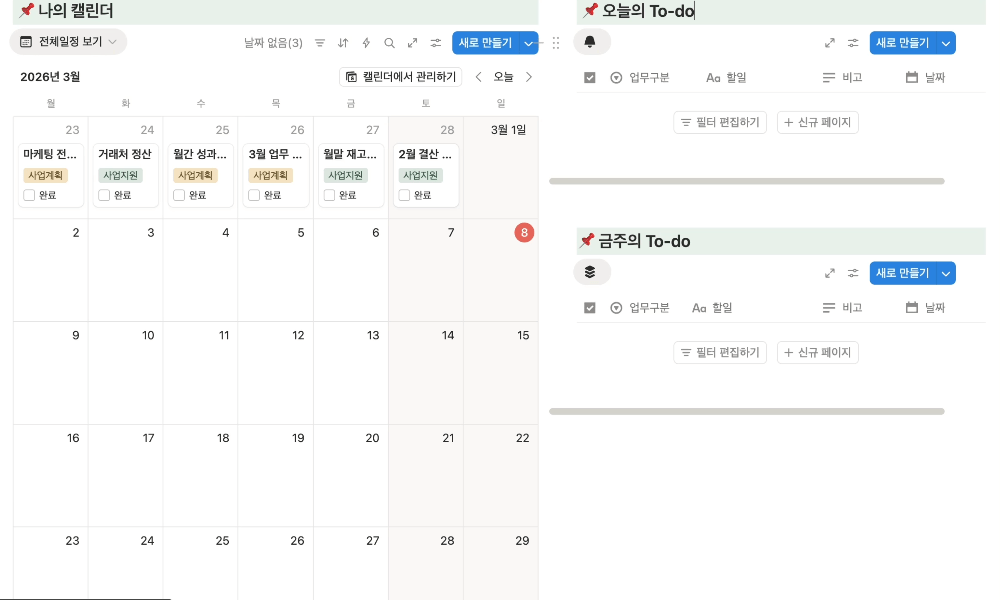Expand 금주의 To-do to full page
1000x600 pixels.
pos(829,273)
